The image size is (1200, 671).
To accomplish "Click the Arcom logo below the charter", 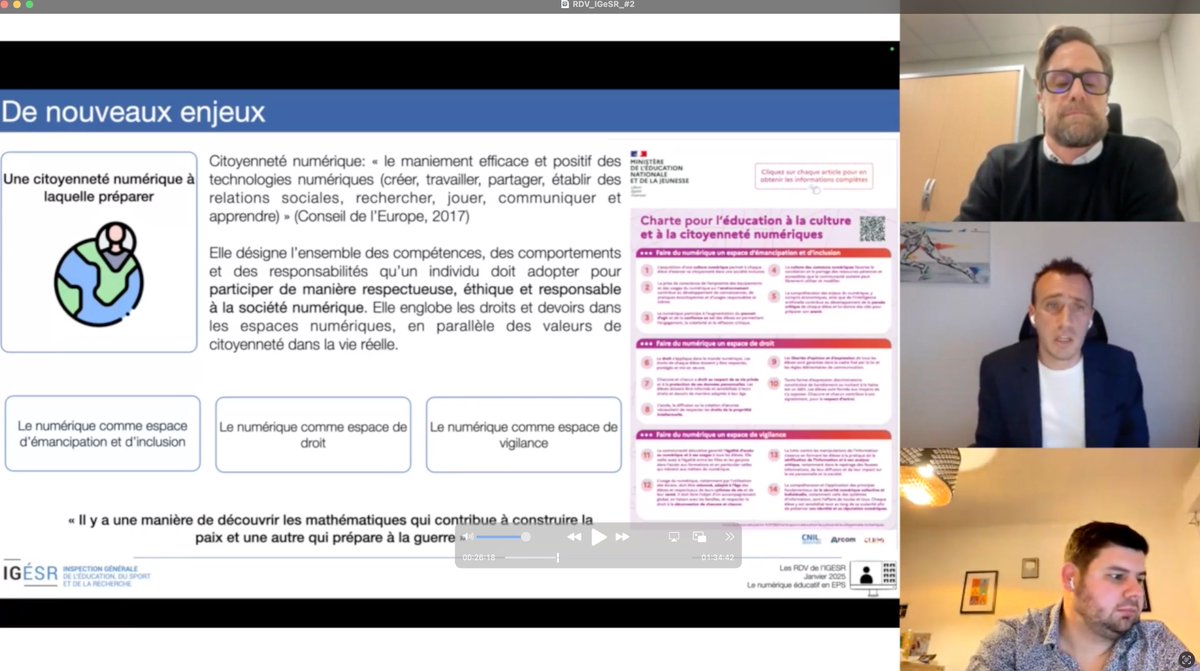I will click(842, 539).
